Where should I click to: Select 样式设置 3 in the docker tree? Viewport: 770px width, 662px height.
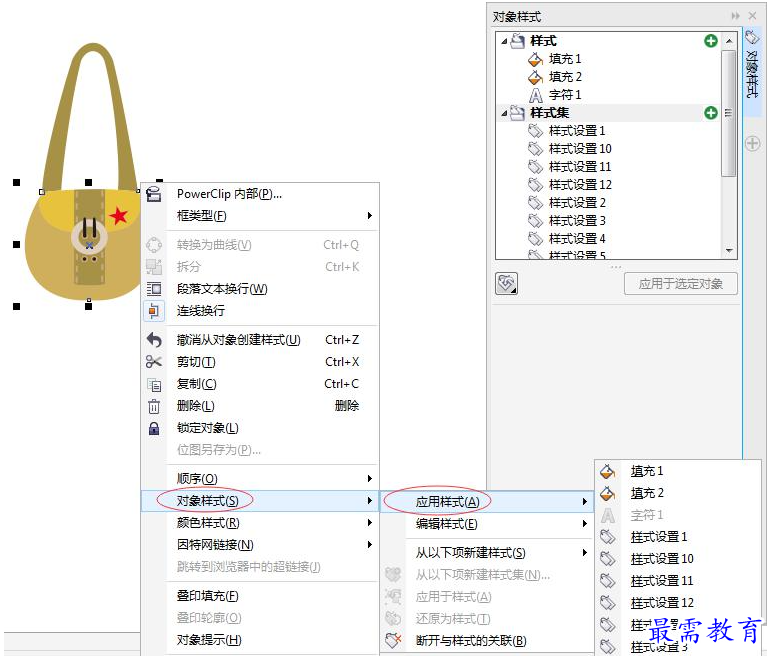(x=577, y=221)
